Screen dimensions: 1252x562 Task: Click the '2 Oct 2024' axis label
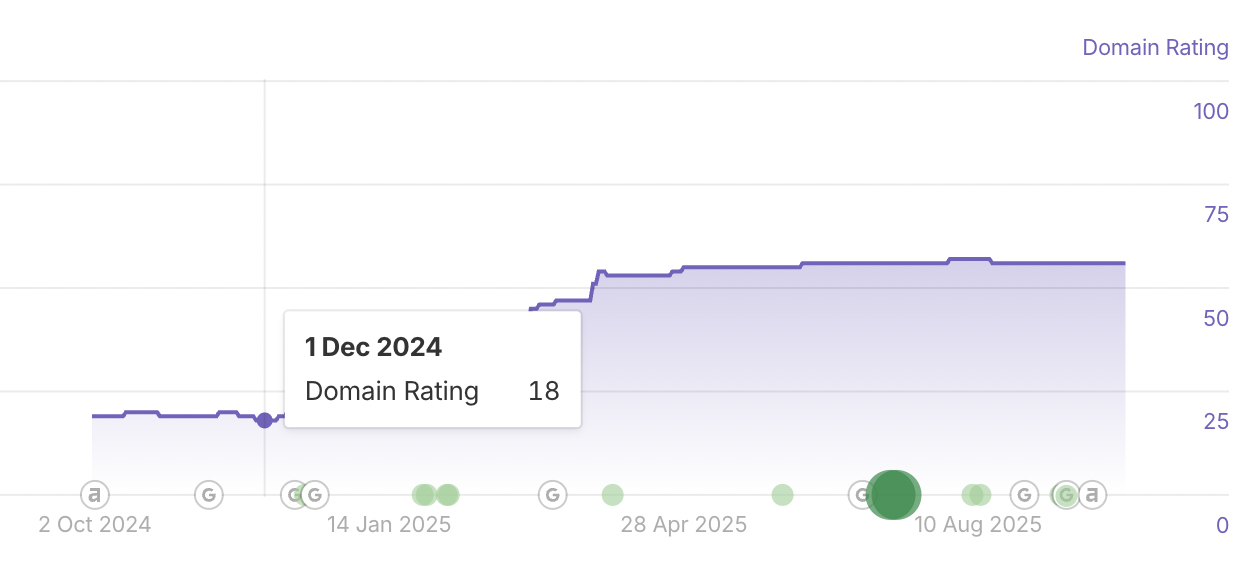[x=95, y=524]
